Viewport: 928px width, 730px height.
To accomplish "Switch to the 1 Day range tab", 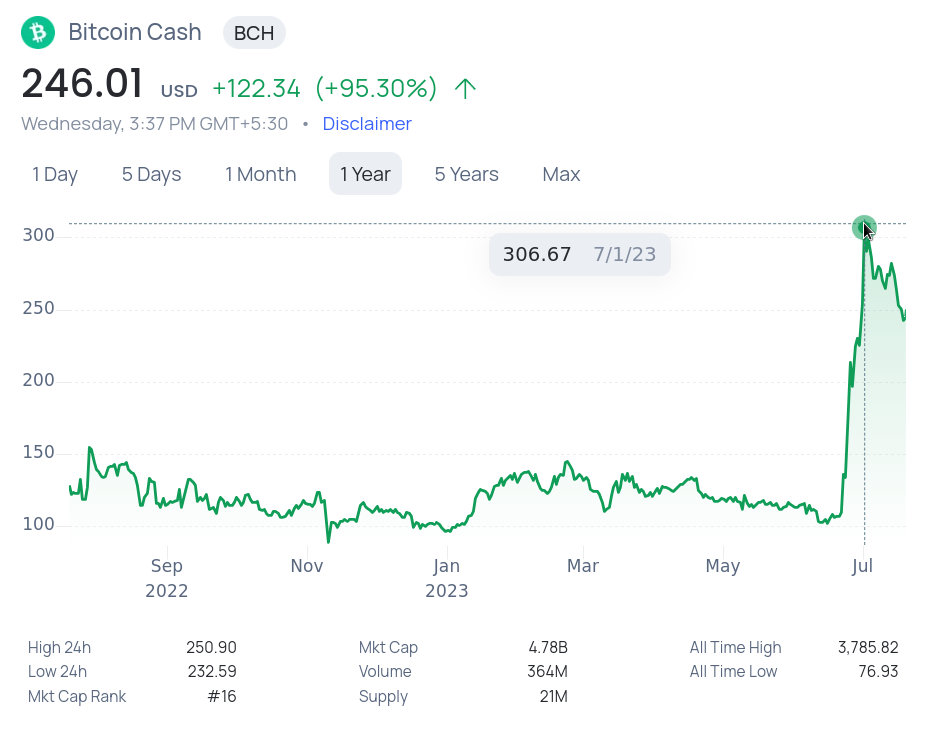I will pyautogui.click(x=55, y=174).
